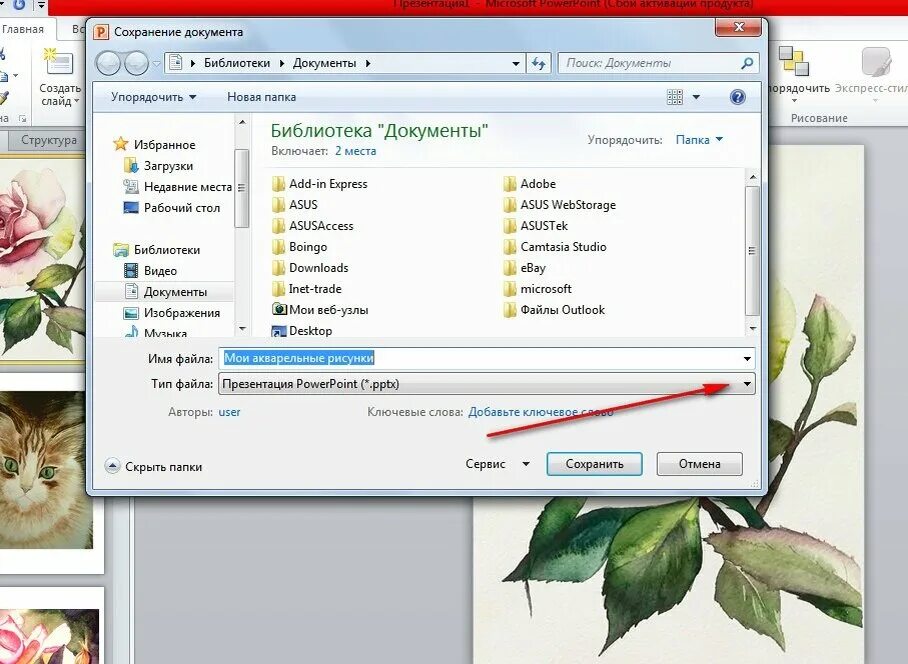The image size is (908, 664).
Task: Open view options dropdown arrow
Action: pos(696,97)
